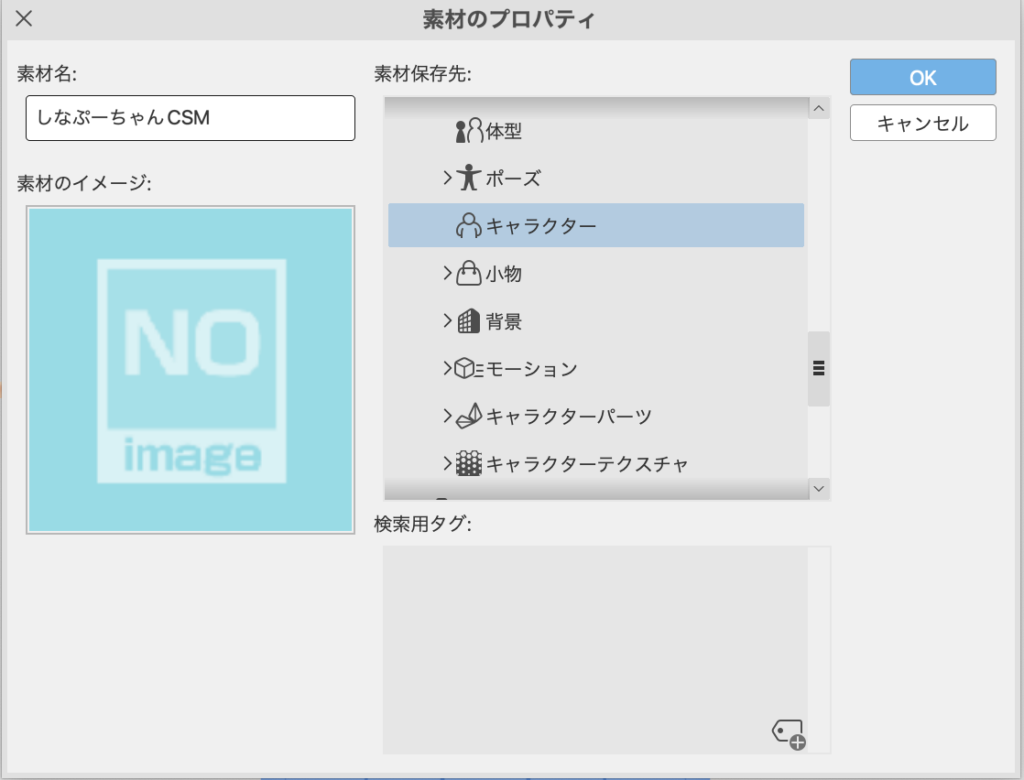Expand the 背景 folder
This screenshot has width=1024, height=780.
click(447, 321)
